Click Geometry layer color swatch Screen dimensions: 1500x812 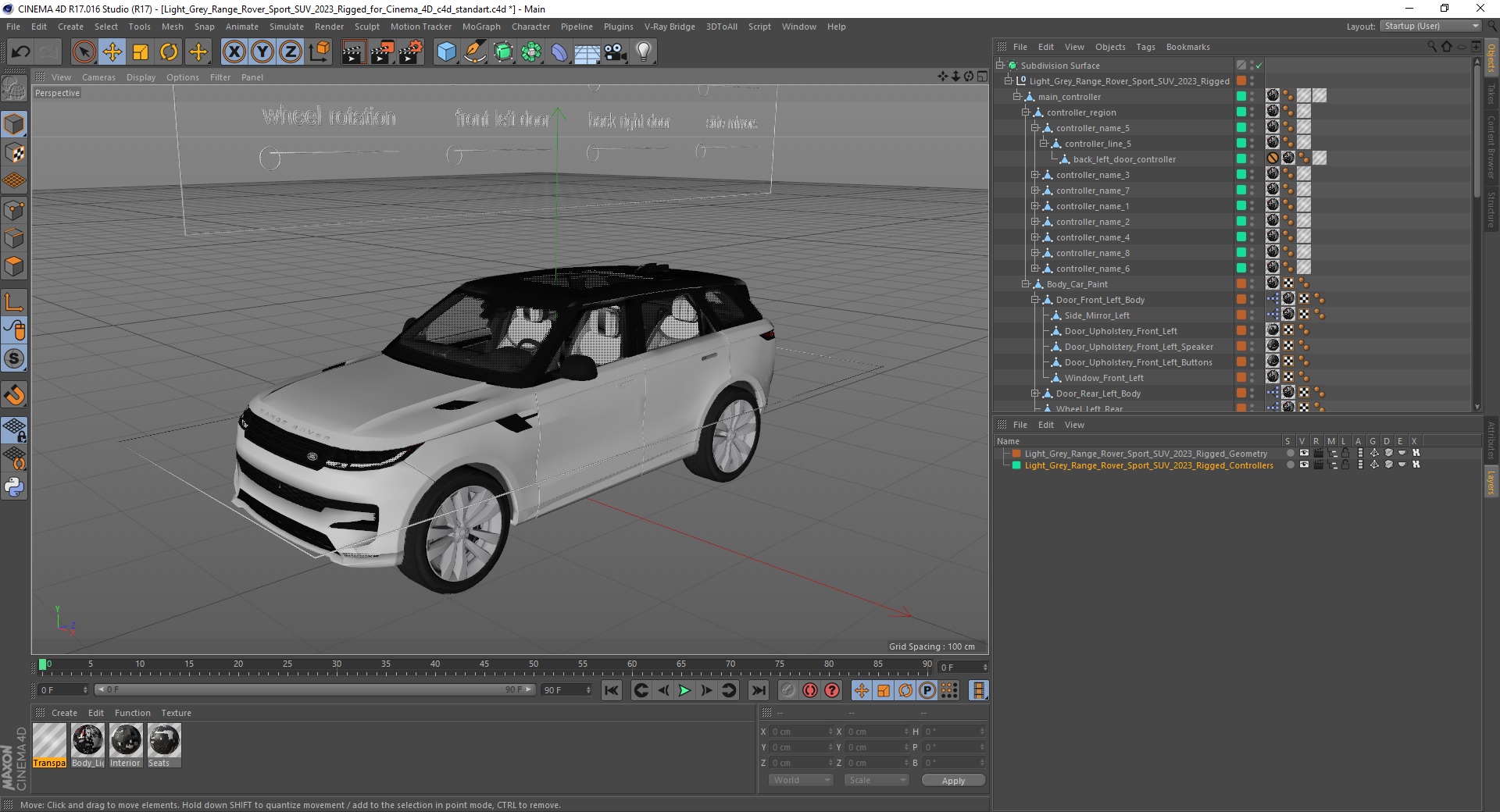coord(1016,454)
